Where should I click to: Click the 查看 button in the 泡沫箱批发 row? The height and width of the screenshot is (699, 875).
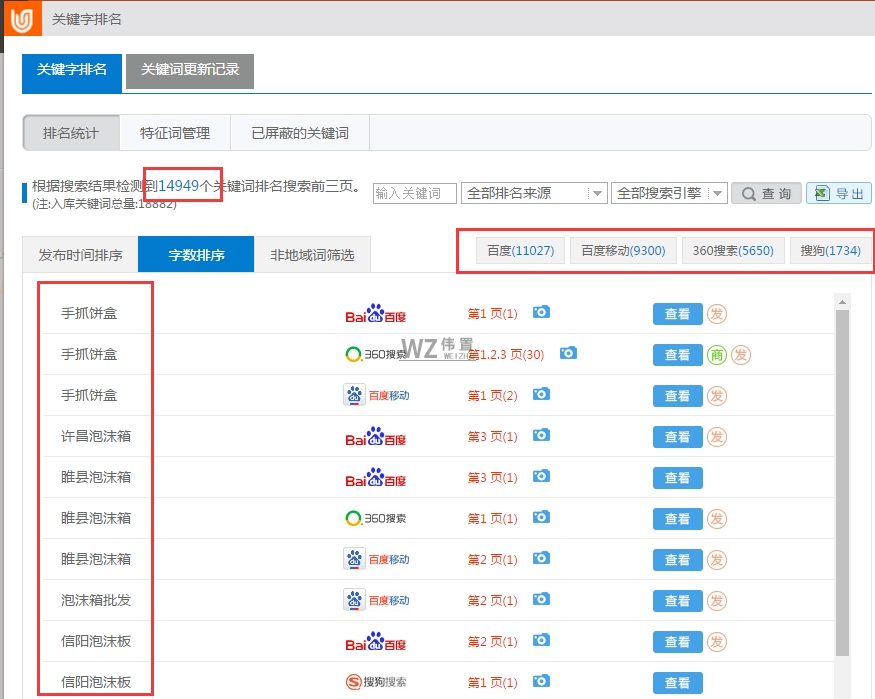tap(677, 600)
